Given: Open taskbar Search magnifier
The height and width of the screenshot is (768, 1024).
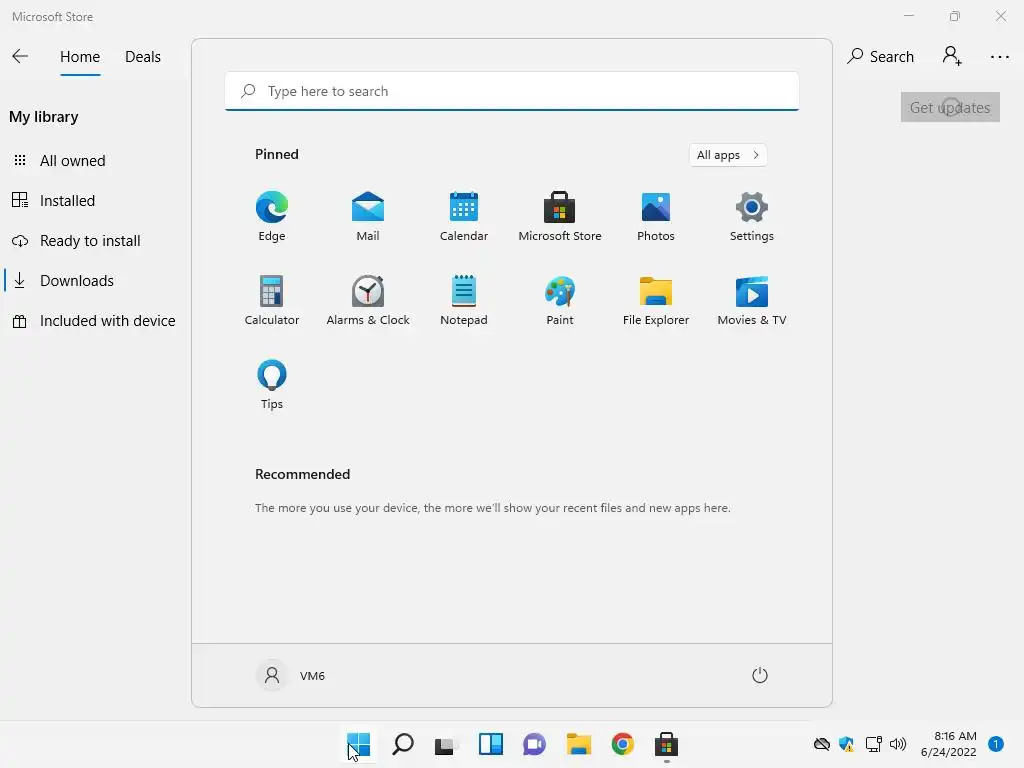Looking at the screenshot, I should click(x=403, y=744).
